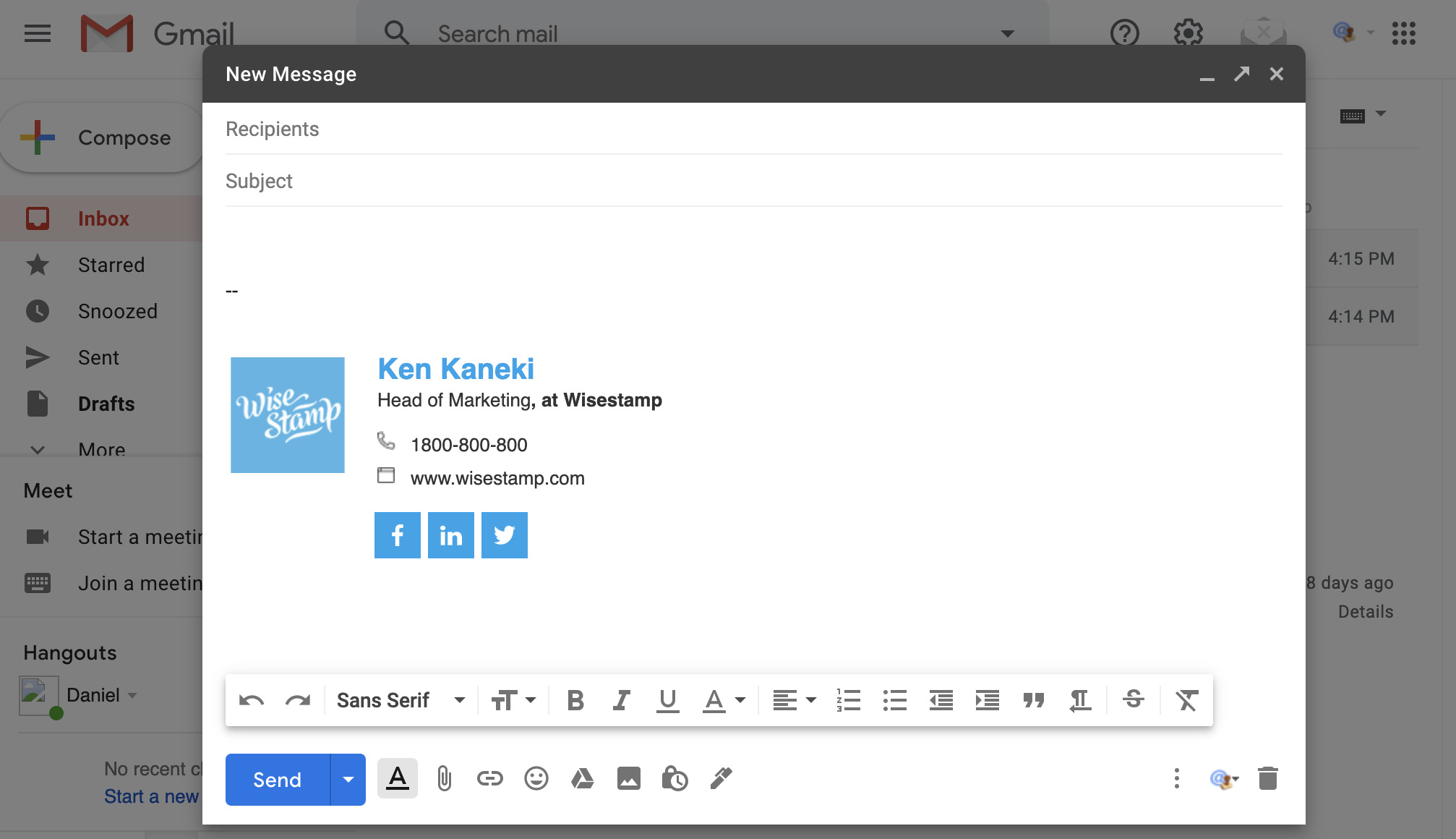This screenshot has width=1456, height=839.
Task: Open the Snoozed mail section
Action: point(117,311)
